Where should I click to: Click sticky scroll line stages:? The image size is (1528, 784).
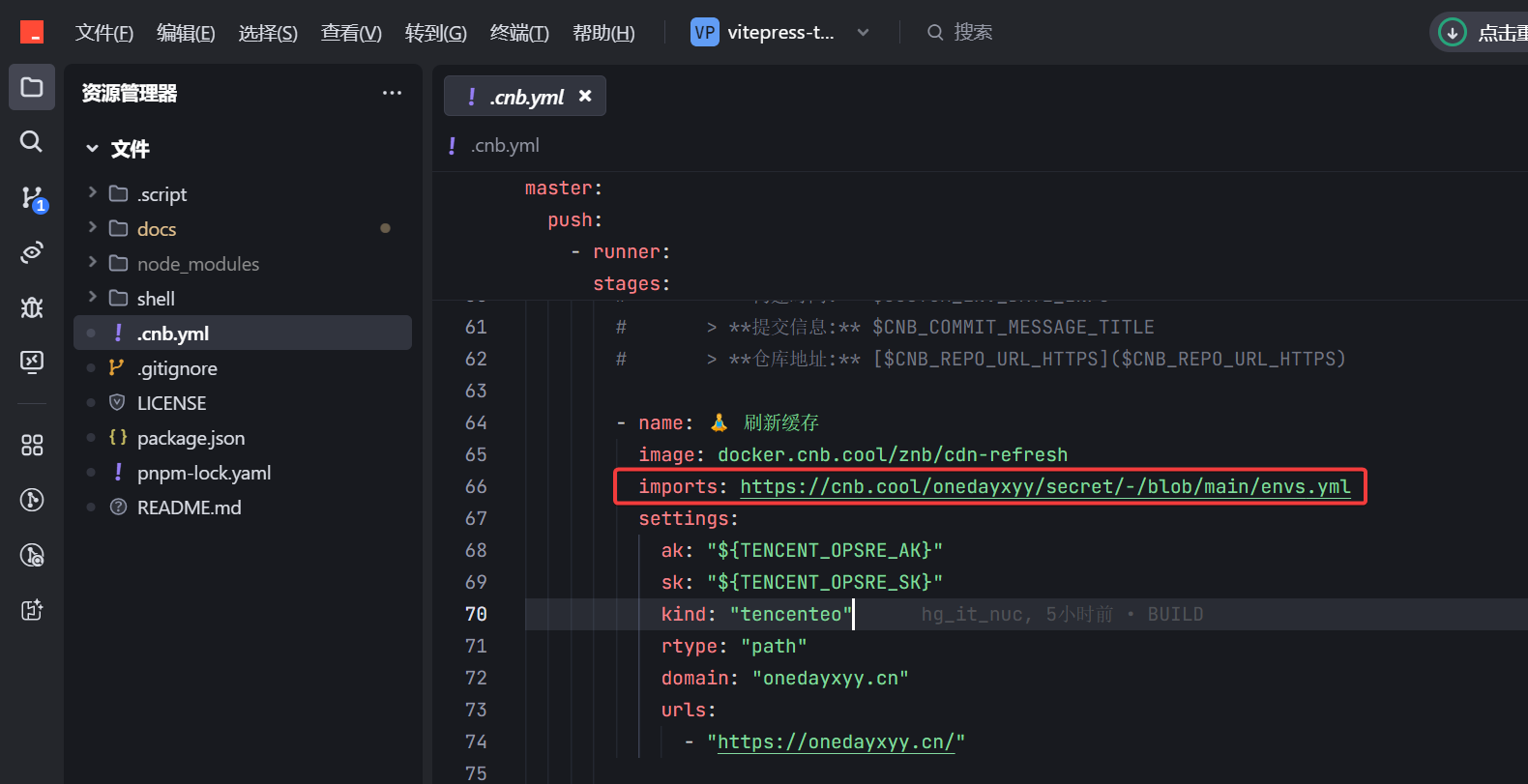pyautogui.click(x=632, y=283)
